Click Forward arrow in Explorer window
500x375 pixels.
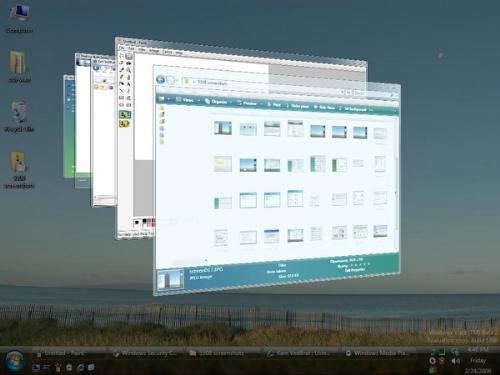coord(171,80)
